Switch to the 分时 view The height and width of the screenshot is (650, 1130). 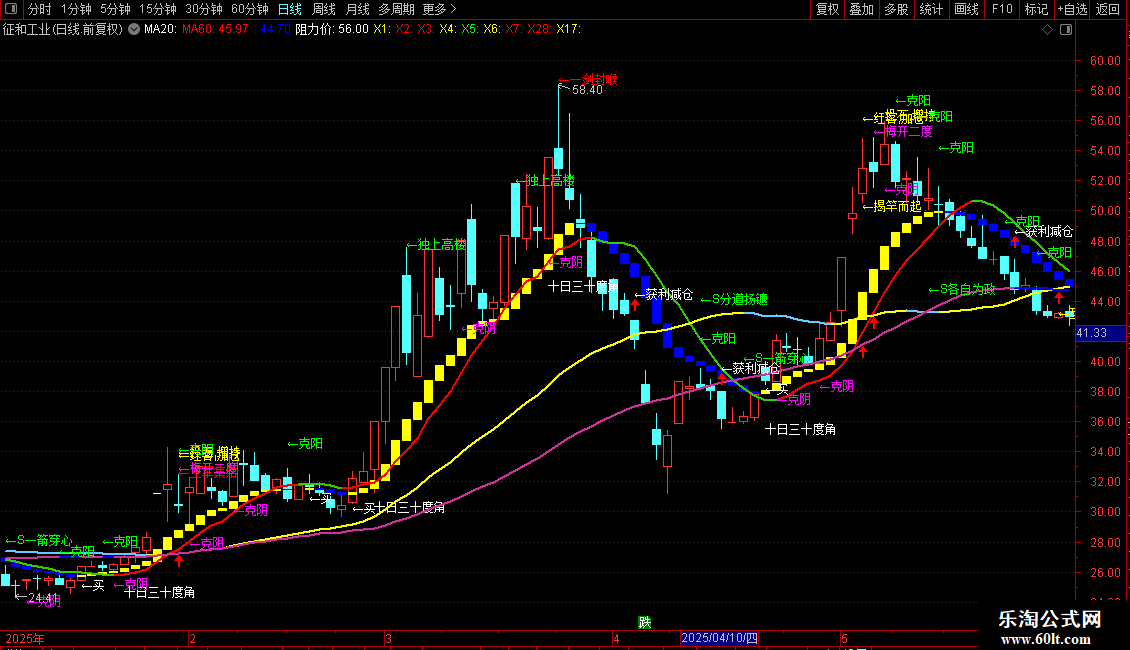(40, 9)
